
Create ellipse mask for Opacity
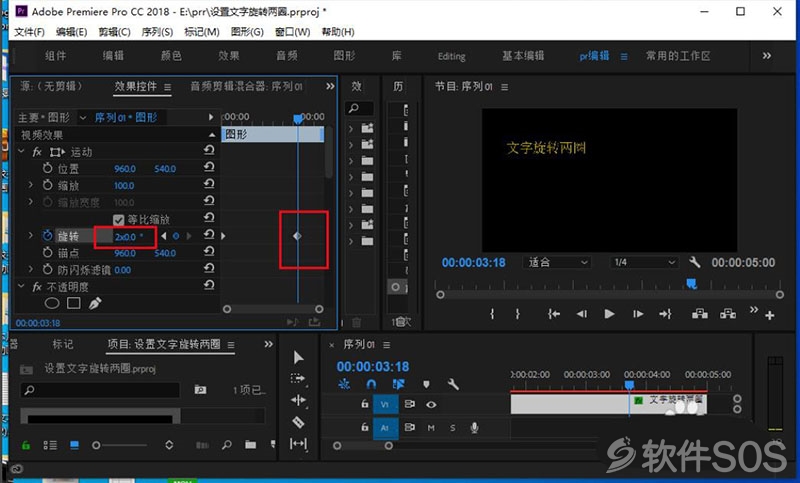52,303
